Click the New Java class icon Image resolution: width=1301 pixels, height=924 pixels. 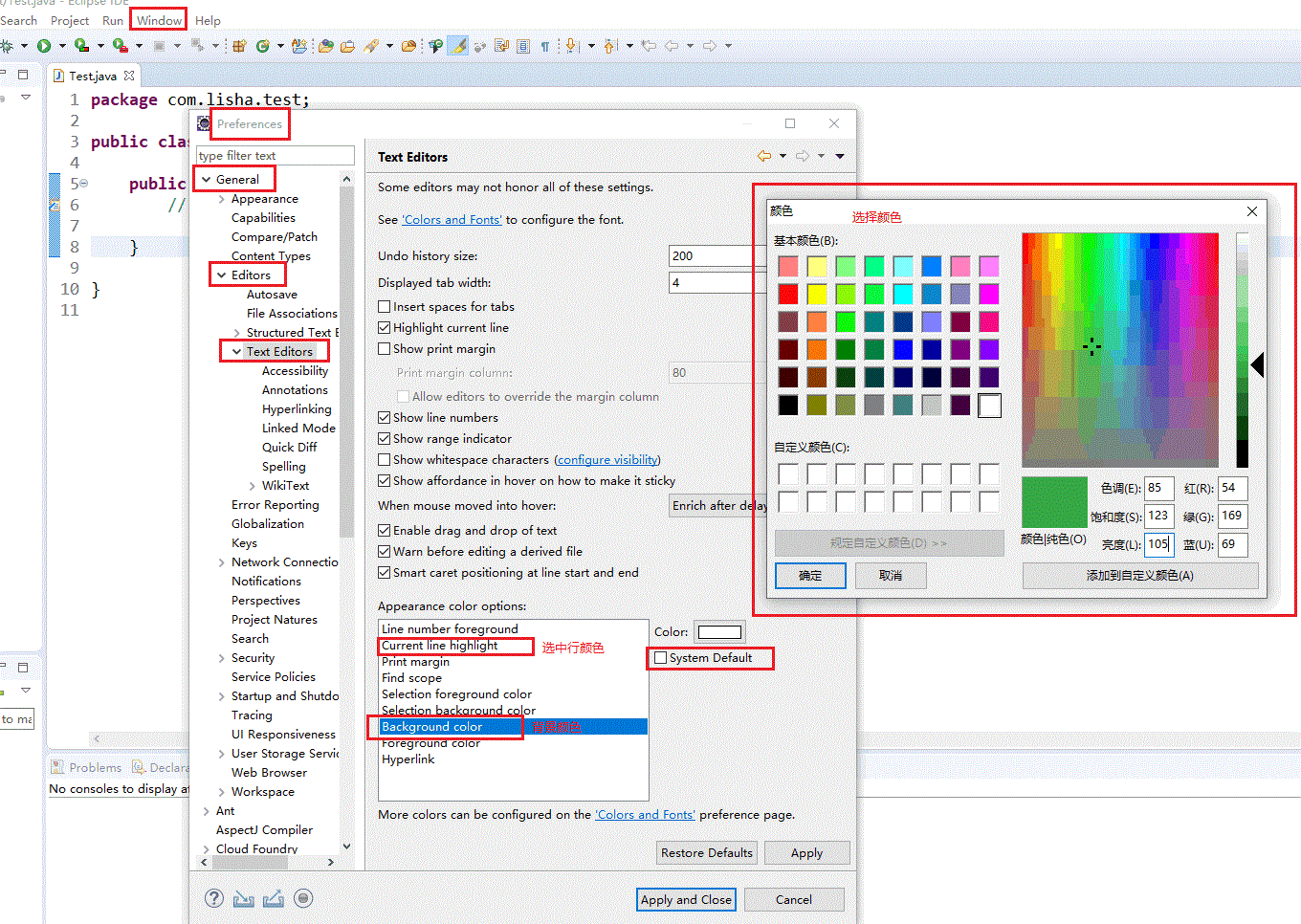click(263, 45)
